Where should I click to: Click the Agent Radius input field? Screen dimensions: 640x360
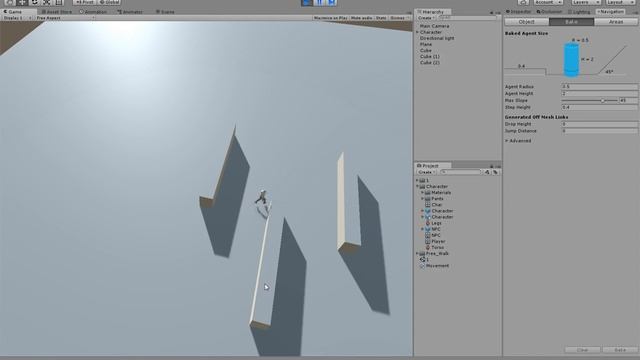[x=599, y=87]
